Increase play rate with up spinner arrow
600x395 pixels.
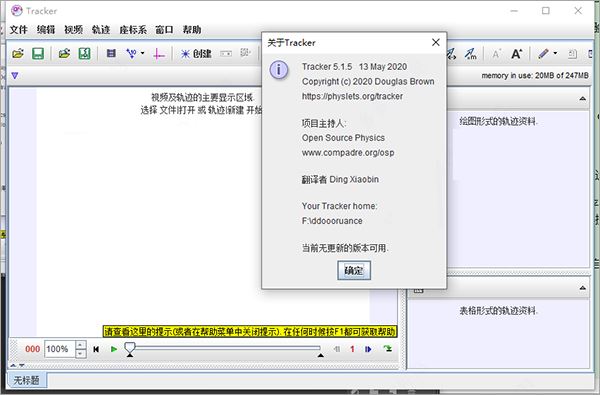[x=81, y=345]
